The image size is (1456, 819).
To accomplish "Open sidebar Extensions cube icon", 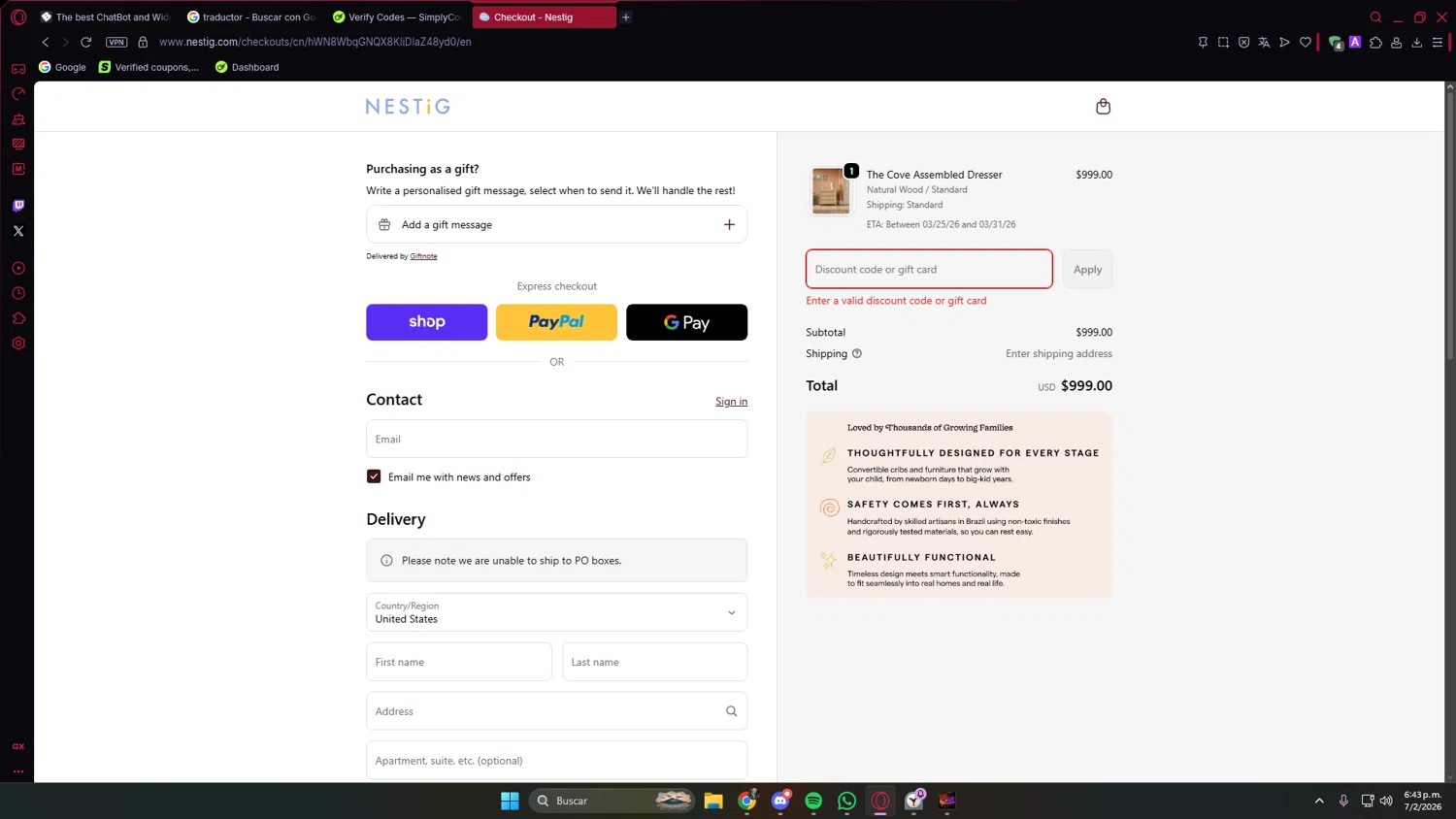I will (x=18, y=318).
